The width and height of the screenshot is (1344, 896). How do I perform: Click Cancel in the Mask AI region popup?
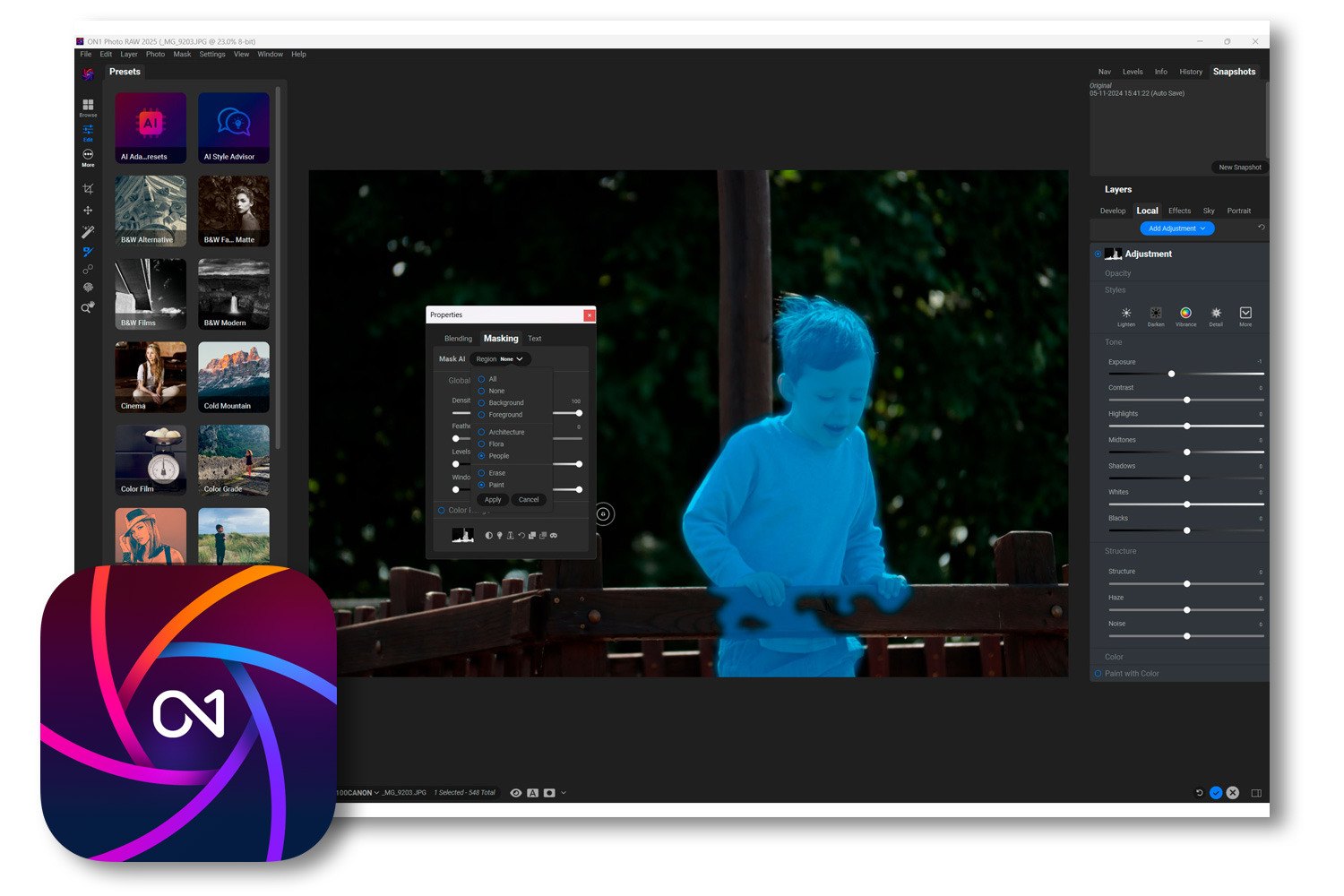pos(529,500)
